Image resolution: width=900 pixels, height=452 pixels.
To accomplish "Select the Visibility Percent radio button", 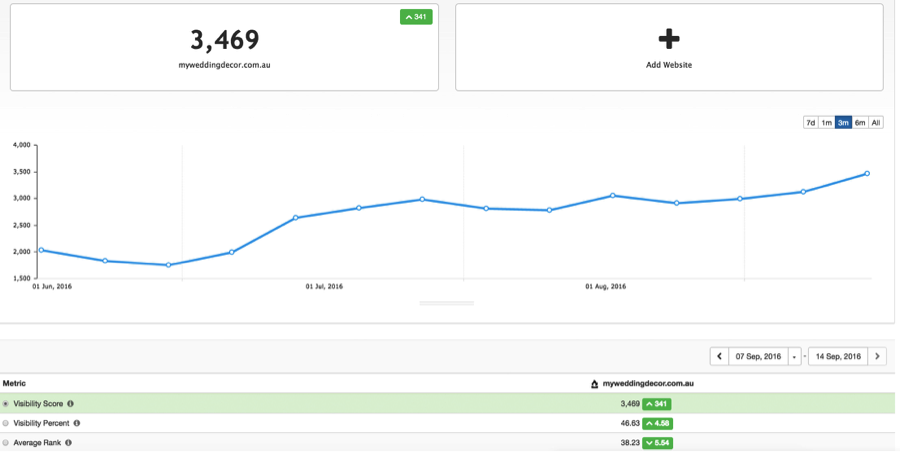I will [x=6, y=423].
